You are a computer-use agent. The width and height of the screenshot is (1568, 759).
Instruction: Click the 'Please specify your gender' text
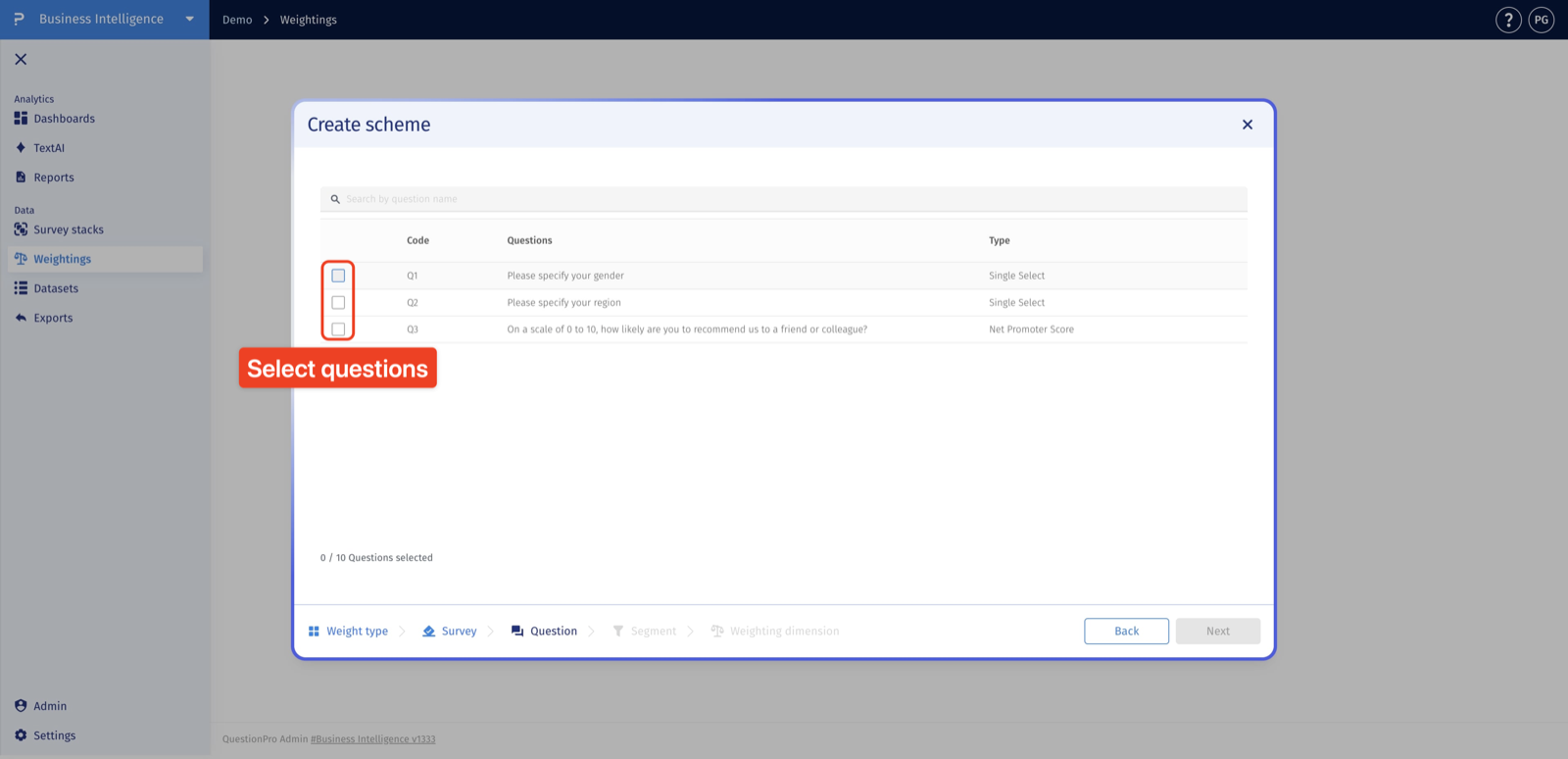click(x=565, y=276)
